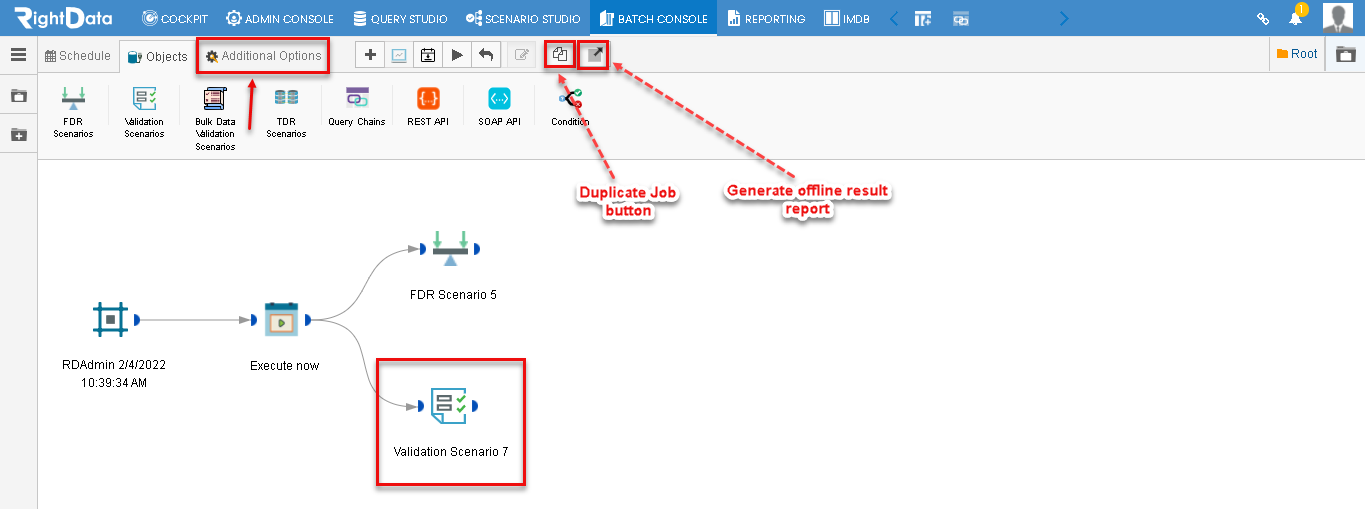Select the Validation Scenarios object icon
Screen dimensions: 1365x509
coord(144,98)
